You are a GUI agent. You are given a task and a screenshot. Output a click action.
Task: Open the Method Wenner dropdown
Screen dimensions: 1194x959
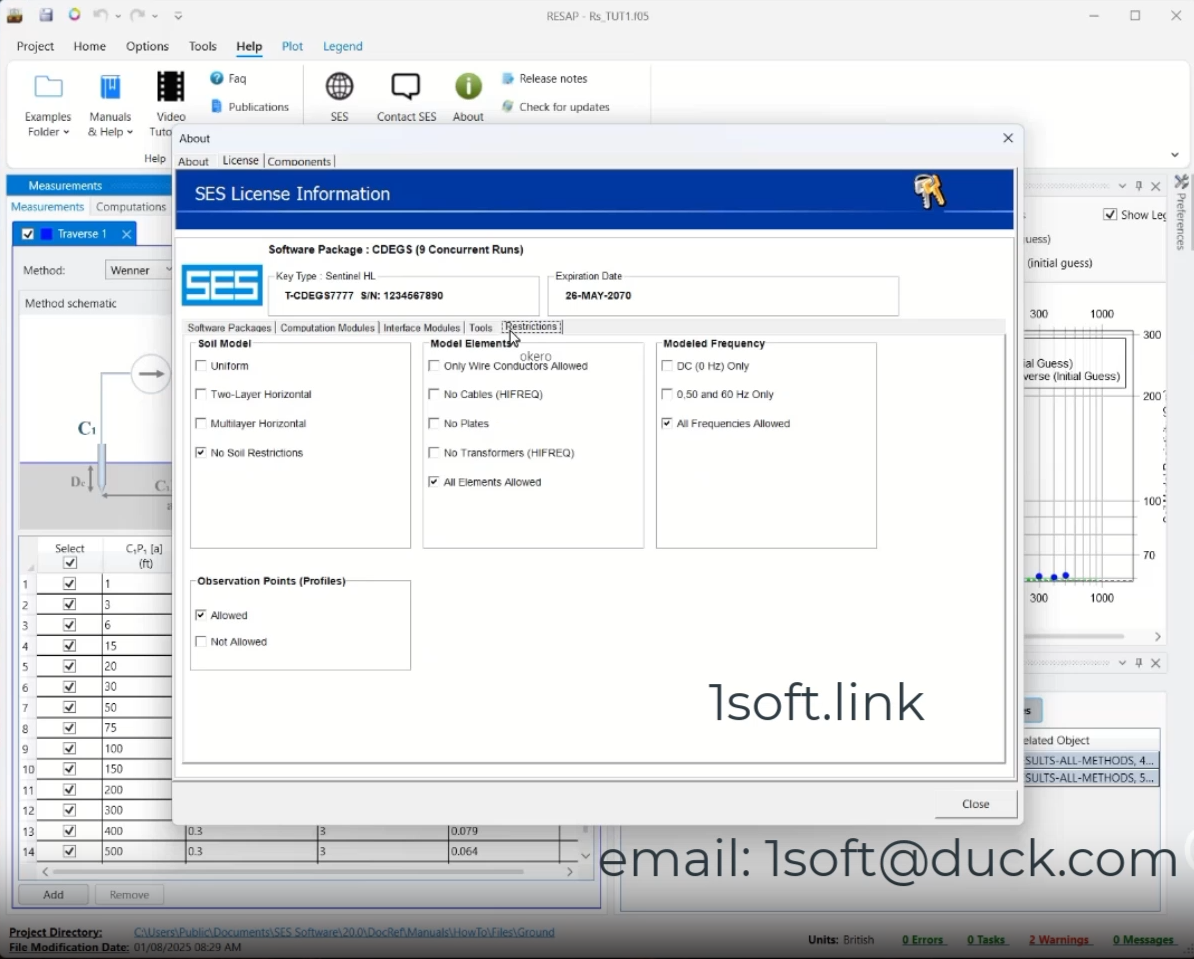[139, 270]
